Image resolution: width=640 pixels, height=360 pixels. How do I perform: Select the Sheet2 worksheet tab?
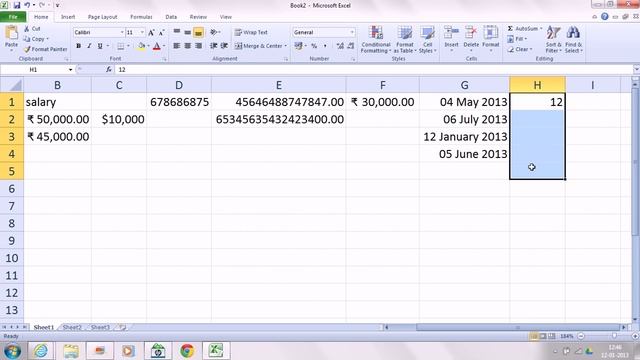tap(72, 327)
